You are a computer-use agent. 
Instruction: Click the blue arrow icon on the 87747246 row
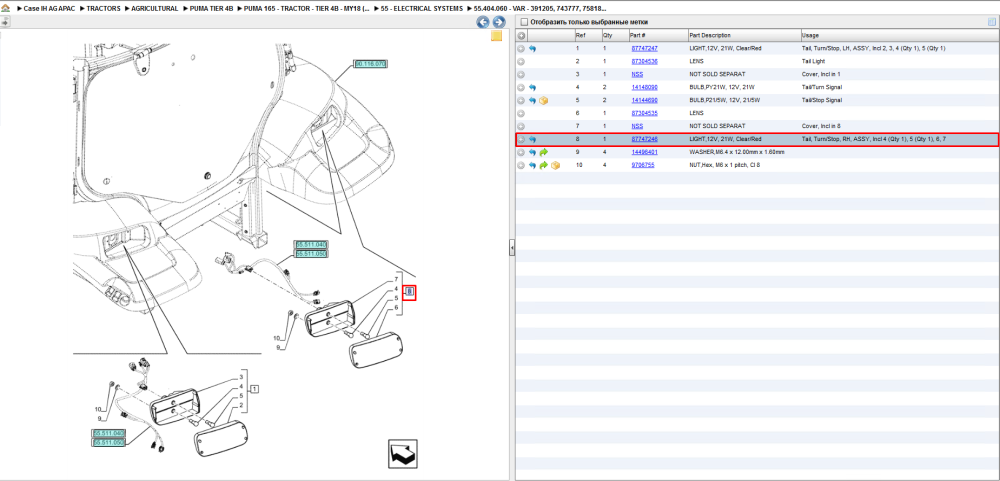pyautogui.click(x=533, y=139)
